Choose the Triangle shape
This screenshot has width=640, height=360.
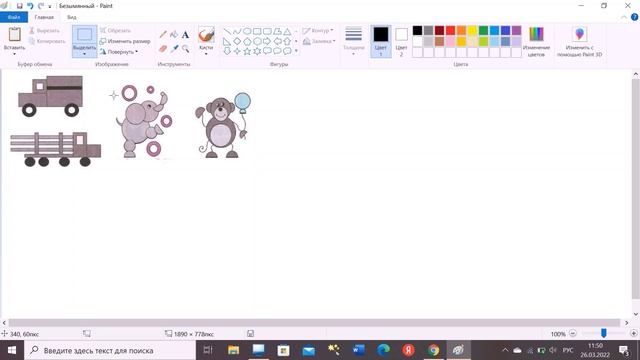coord(287,31)
